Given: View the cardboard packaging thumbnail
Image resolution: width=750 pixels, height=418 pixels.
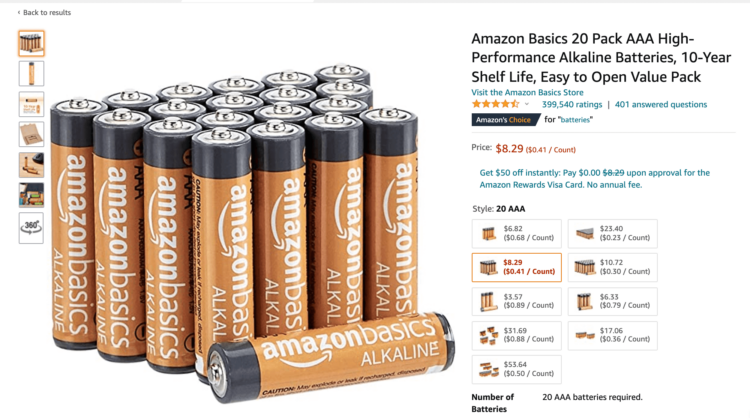Looking at the screenshot, I should click(31, 134).
